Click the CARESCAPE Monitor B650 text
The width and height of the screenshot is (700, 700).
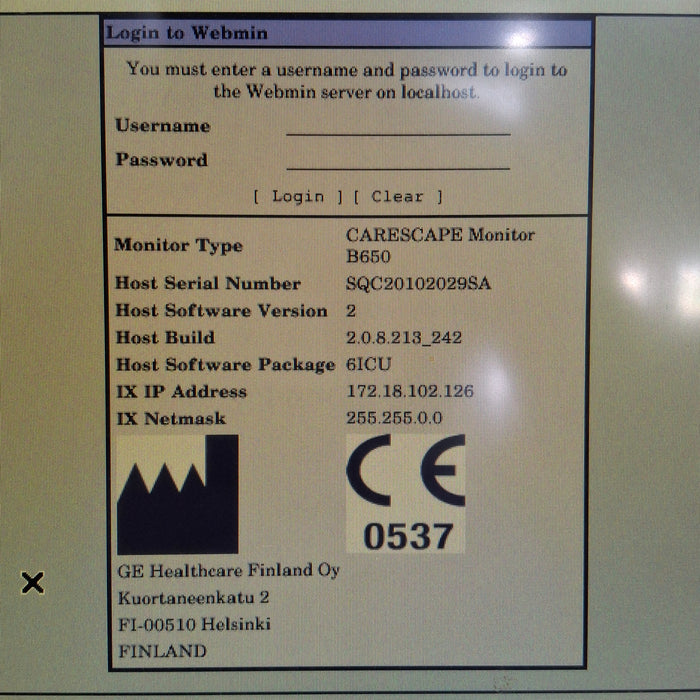[x=440, y=245]
